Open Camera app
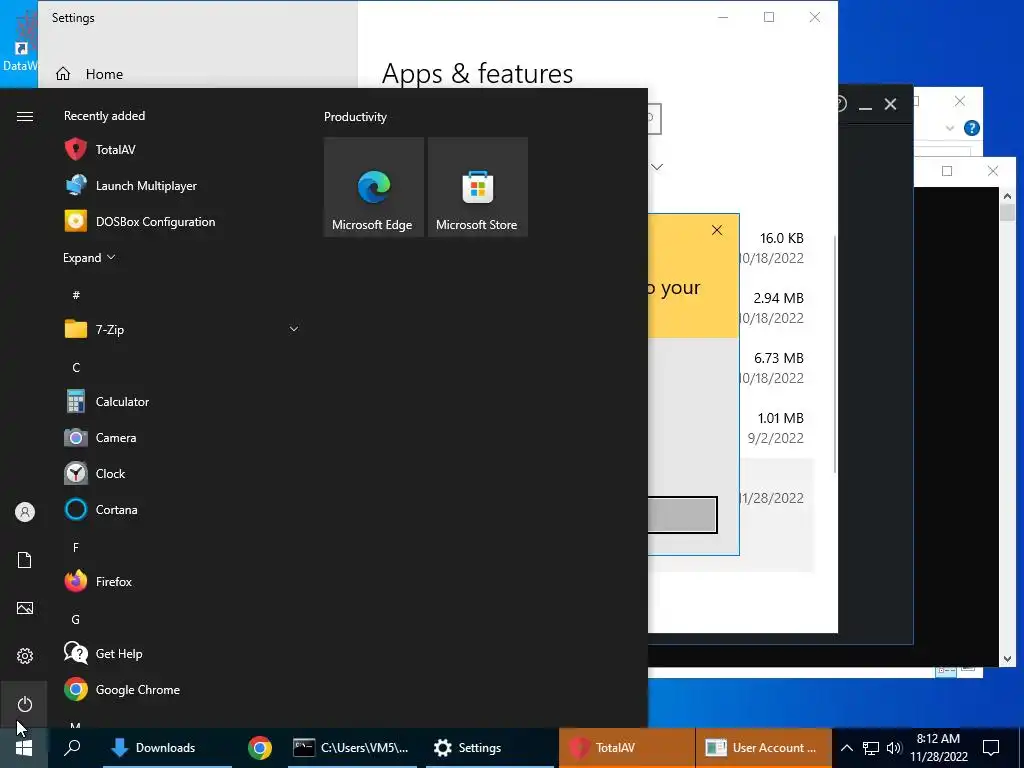This screenshot has width=1024, height=768. coord(181,438)
